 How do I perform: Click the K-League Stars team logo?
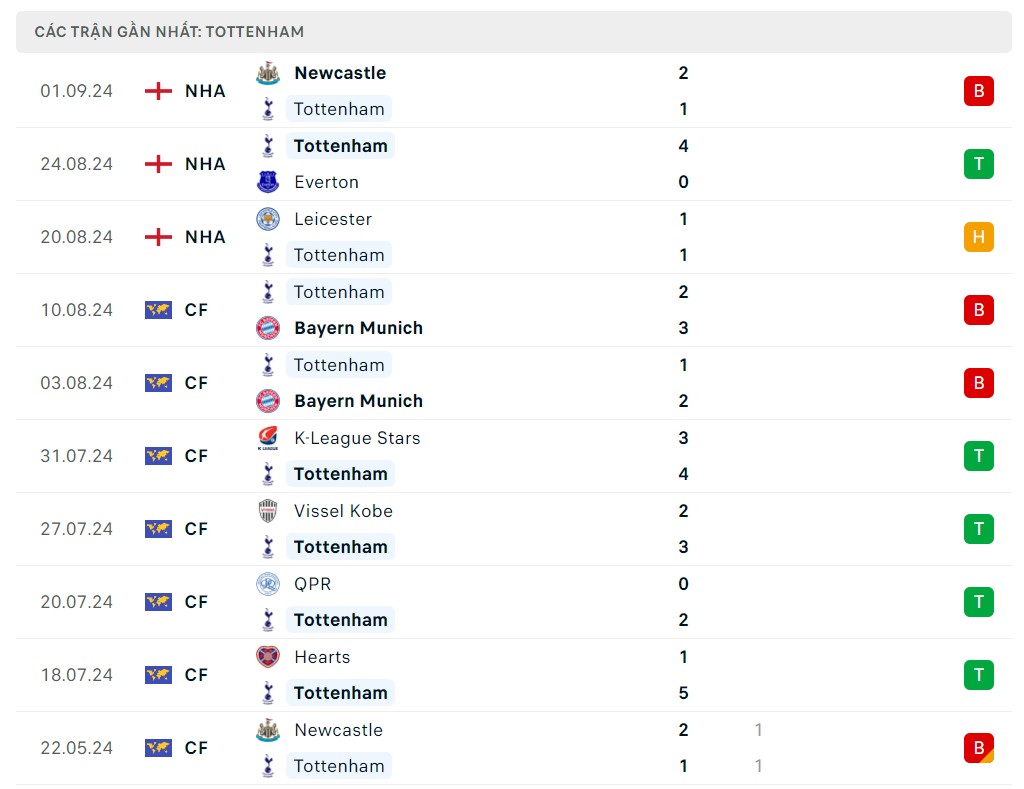pos(267,438)
